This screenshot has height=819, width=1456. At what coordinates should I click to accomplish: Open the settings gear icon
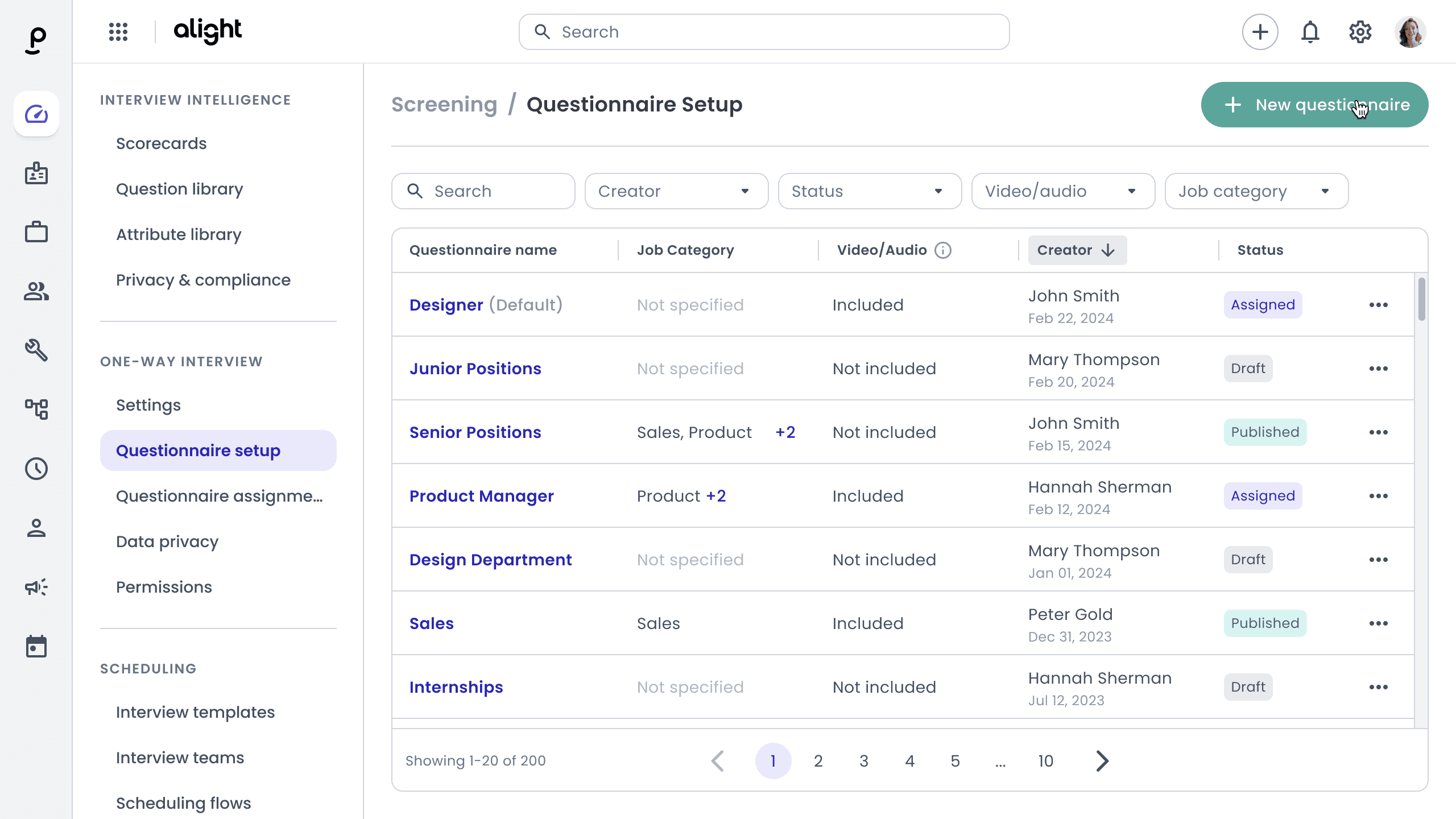1360,32
